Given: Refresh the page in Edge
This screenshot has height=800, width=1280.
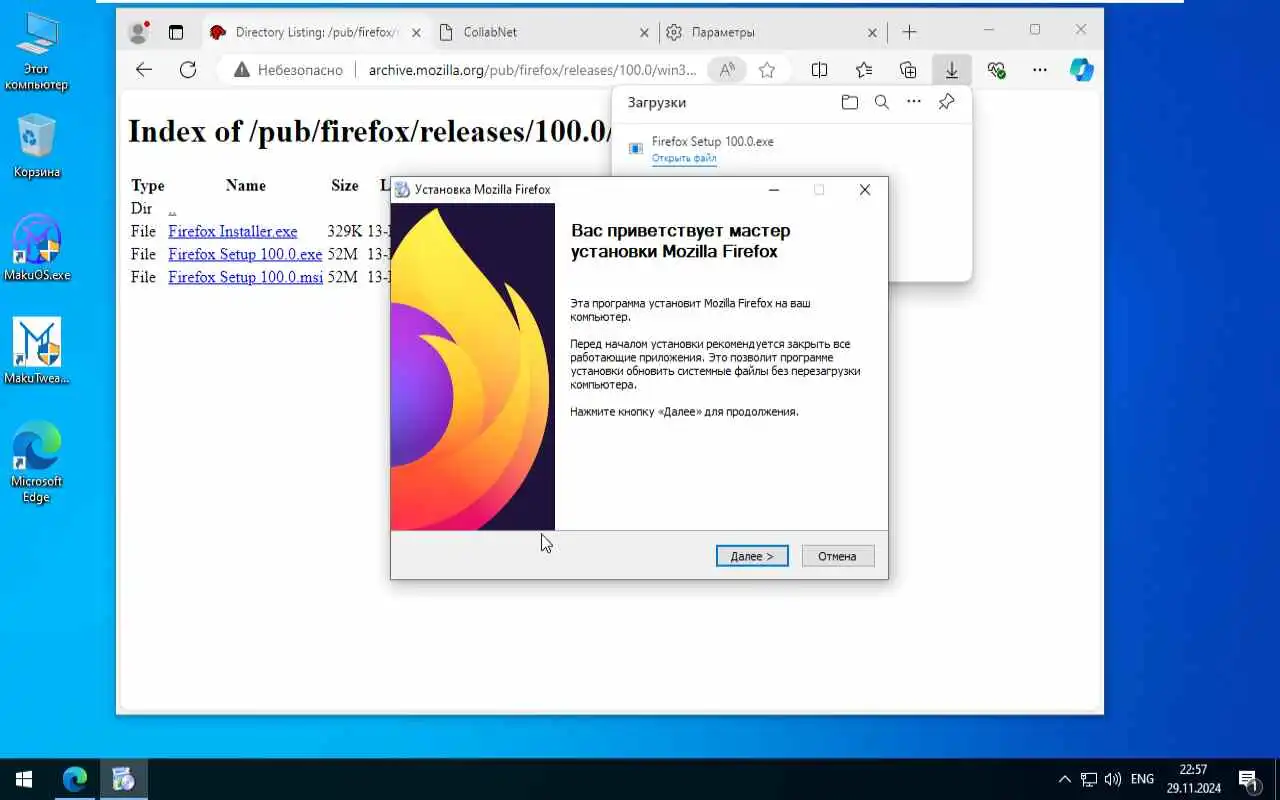Looking at the screenshot, I should click(188, 70).
